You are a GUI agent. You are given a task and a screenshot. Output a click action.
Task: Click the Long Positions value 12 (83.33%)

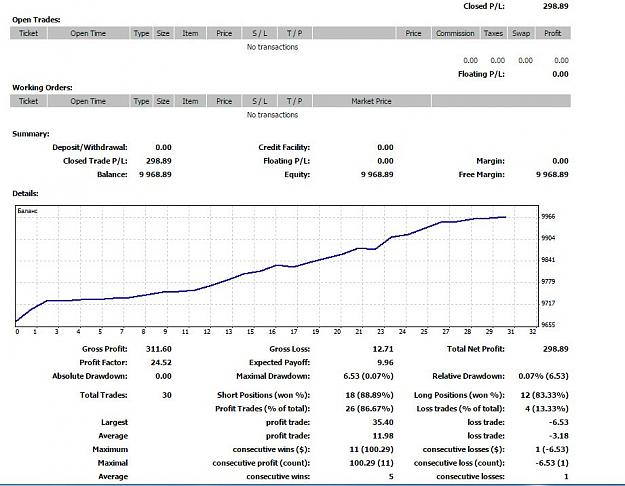[x=544, y=395]
